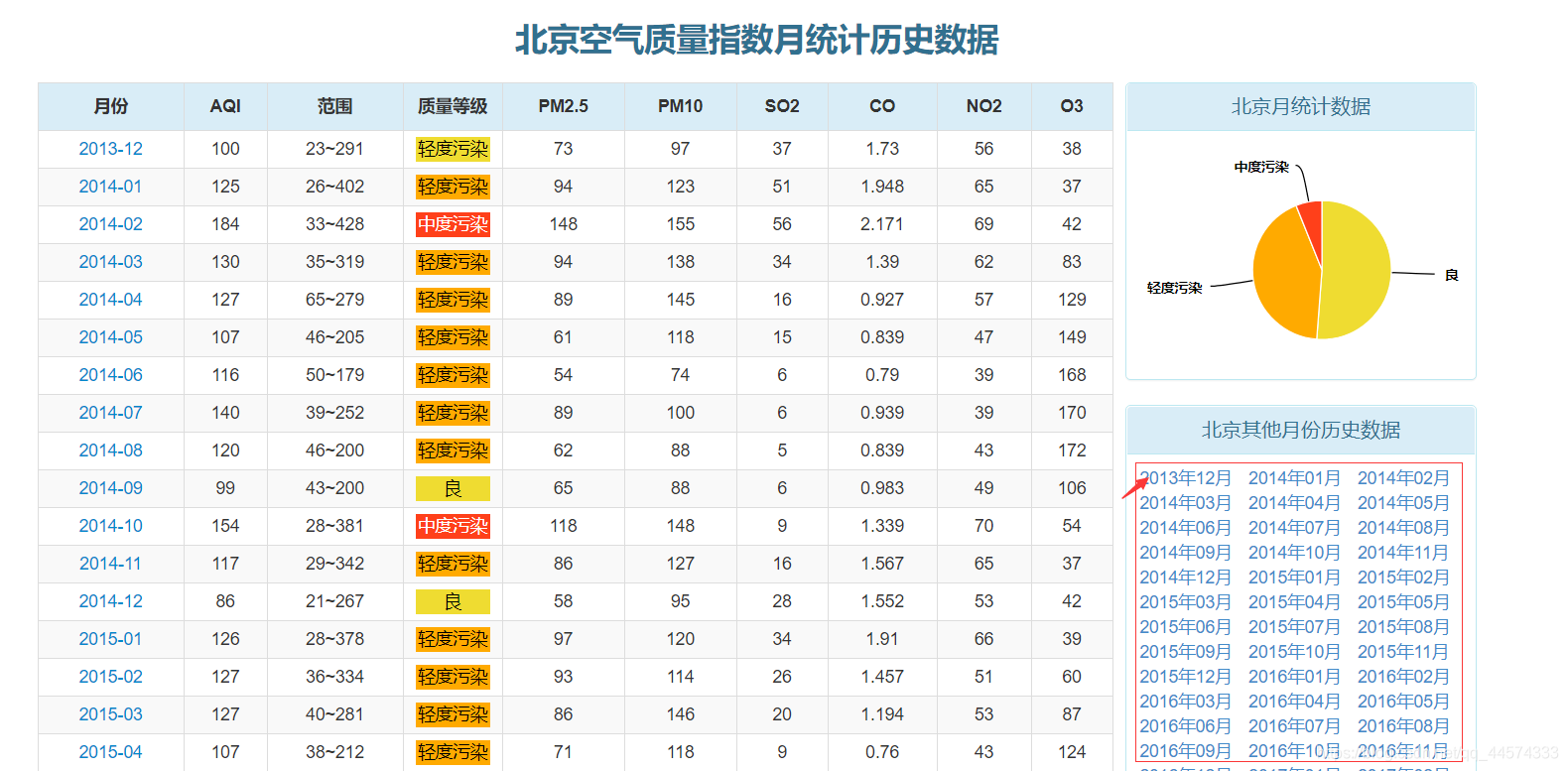Viewport: 1568px width, 771px height.
Task: Click the 2.171 CO value cell
Action: 882,224
